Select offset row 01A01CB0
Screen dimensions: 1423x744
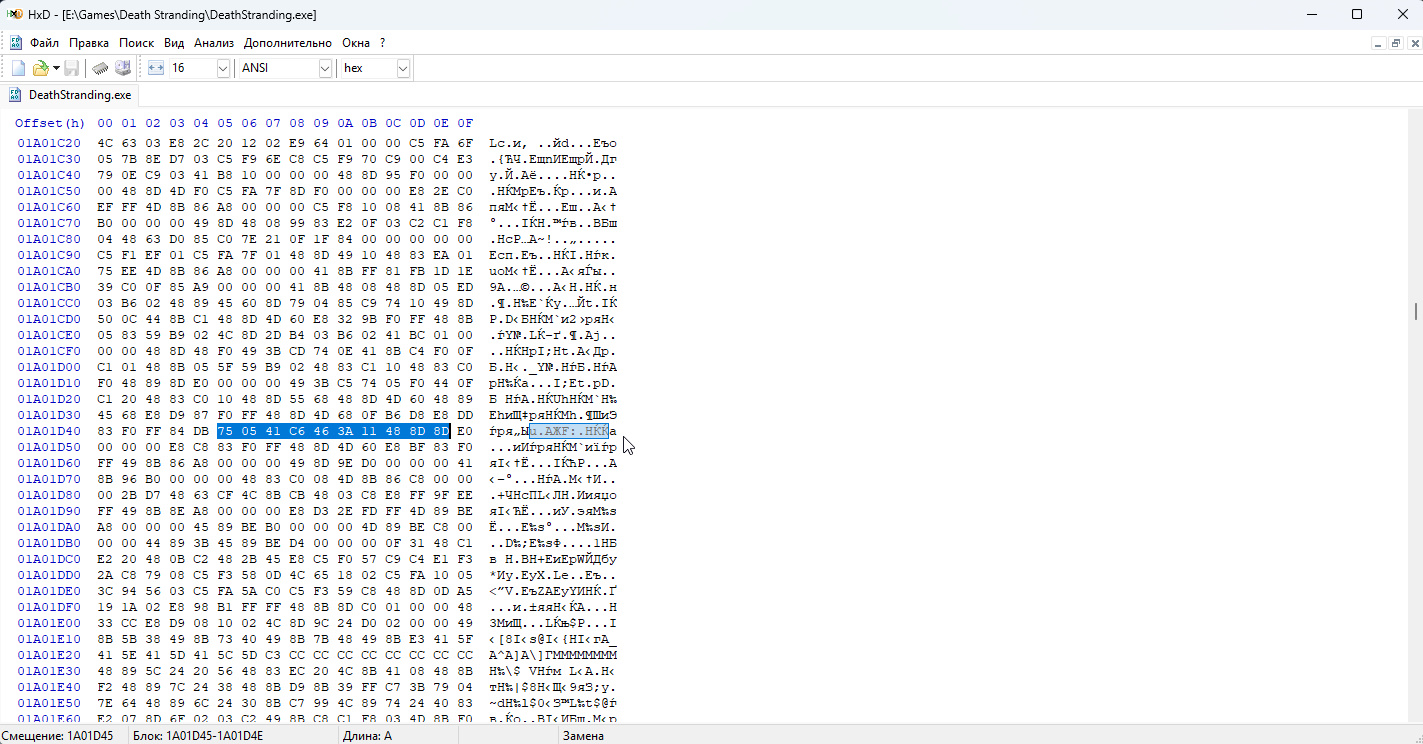click(49, 287)
